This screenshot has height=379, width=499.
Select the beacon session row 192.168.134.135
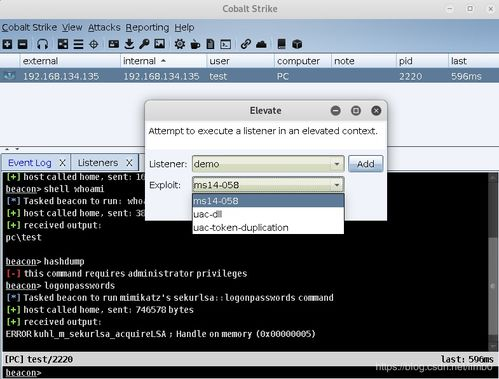coord(249,76)
